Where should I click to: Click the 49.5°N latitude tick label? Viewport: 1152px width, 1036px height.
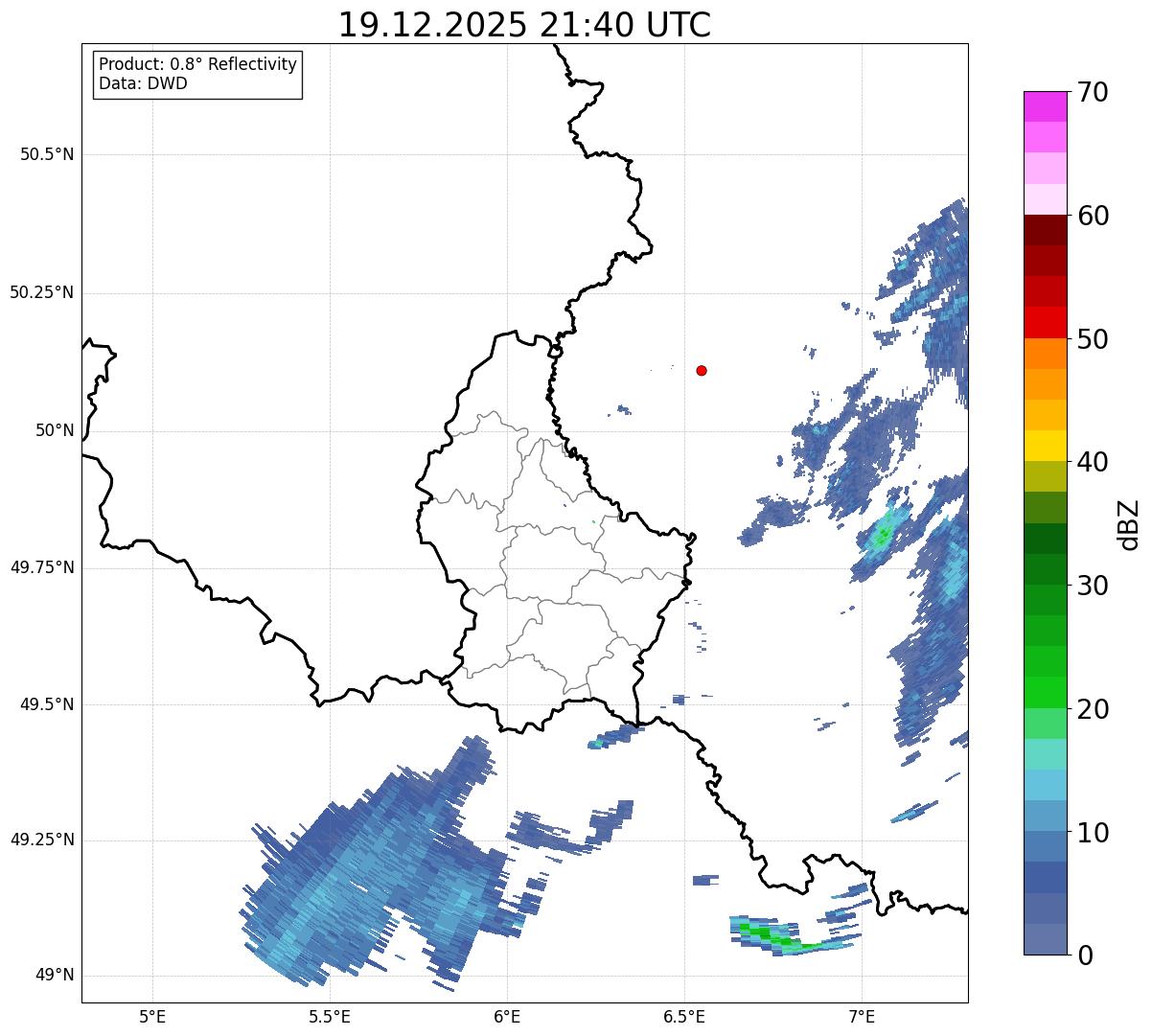pos(47,704)
